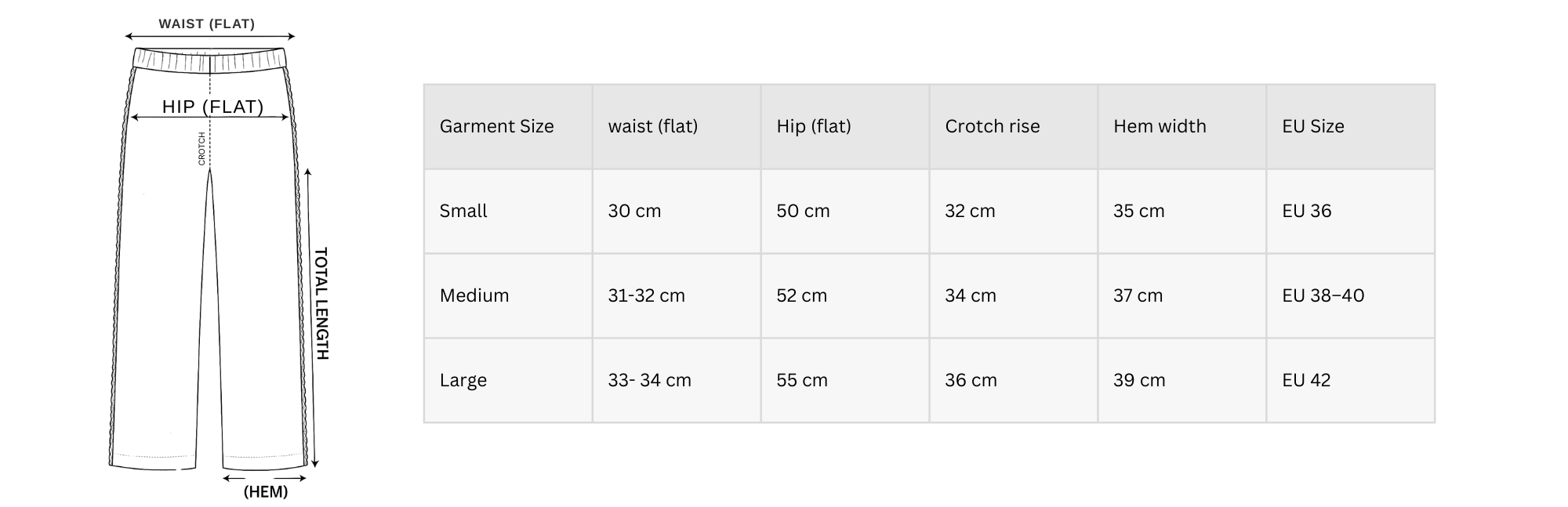Click the vertical TOTAL LENGTH label

pyautogui.click(x=321, y=303)
